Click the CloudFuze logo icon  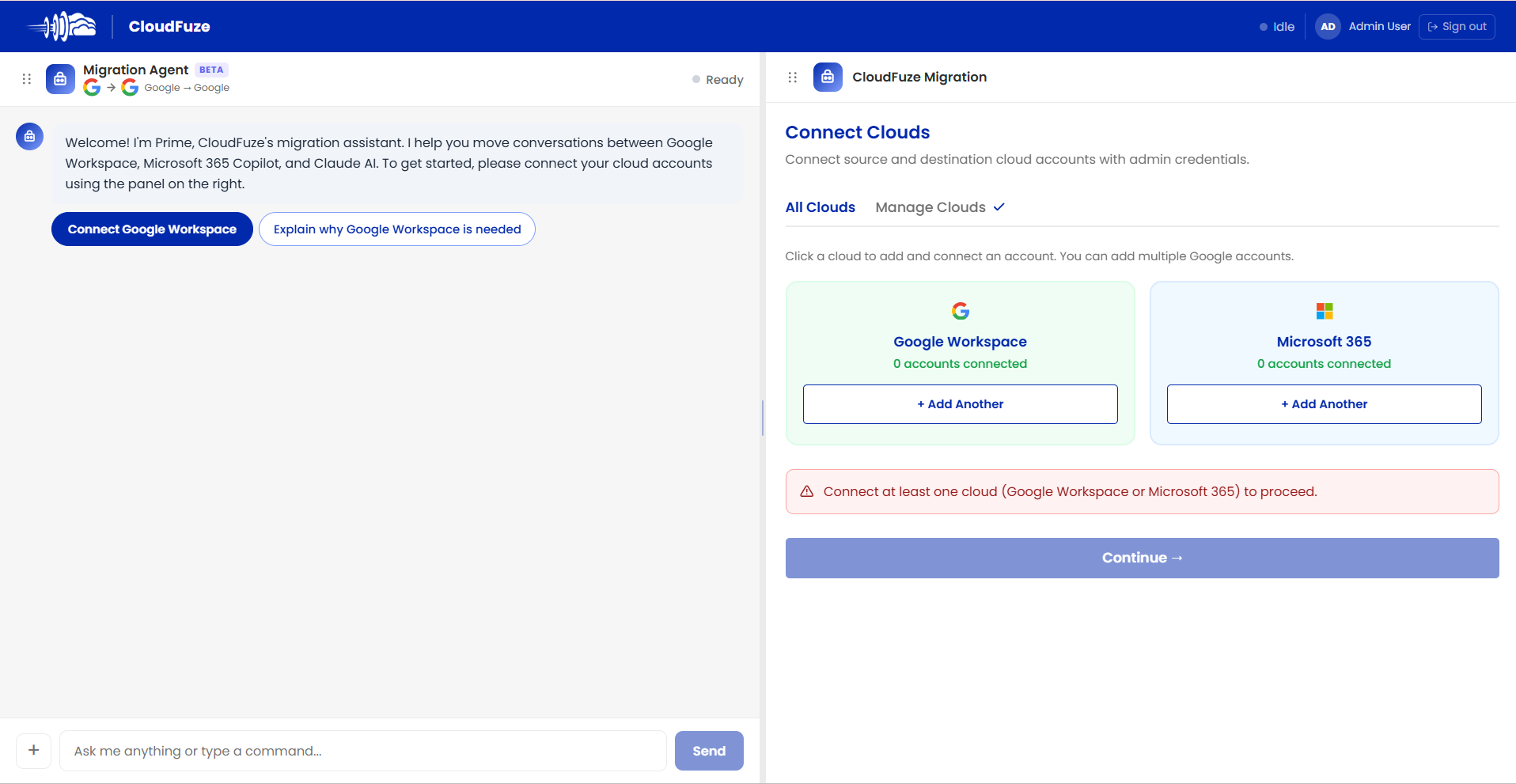[x=62, y=26]
